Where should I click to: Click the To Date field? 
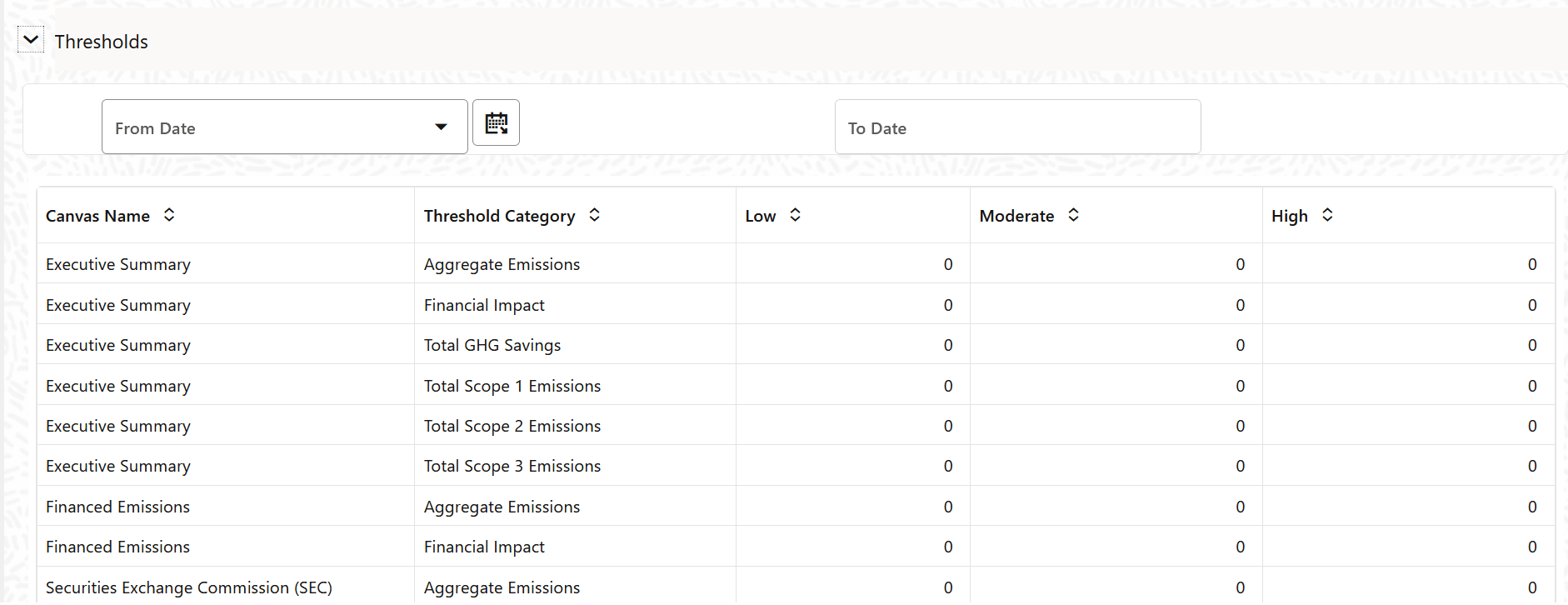(x=1017, y=127)
